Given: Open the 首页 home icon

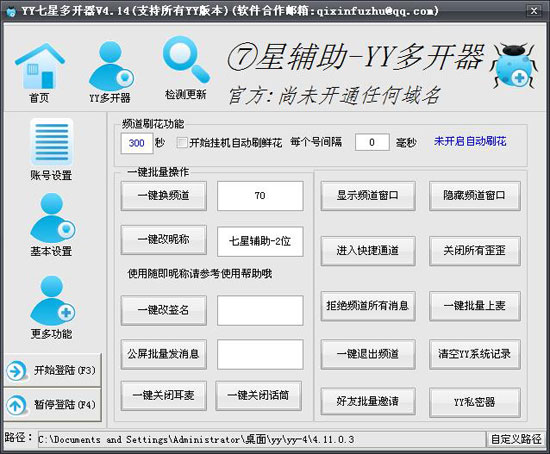Looking at the screenshot, I should tap(39, 67).
